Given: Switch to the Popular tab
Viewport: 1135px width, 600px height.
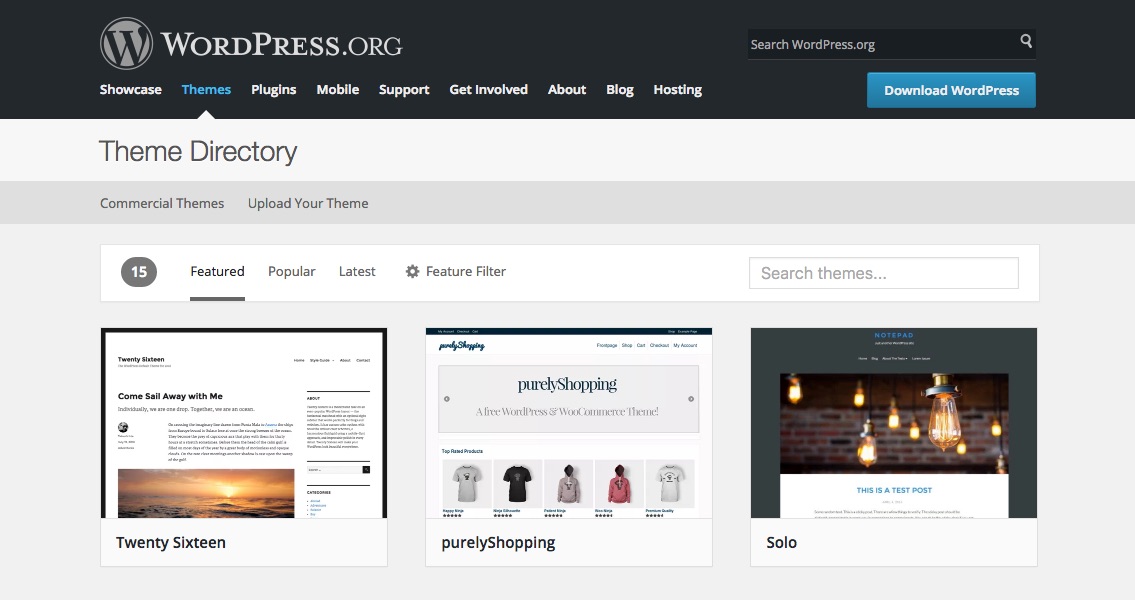Looking at the screenshot, I should point(292,271).
